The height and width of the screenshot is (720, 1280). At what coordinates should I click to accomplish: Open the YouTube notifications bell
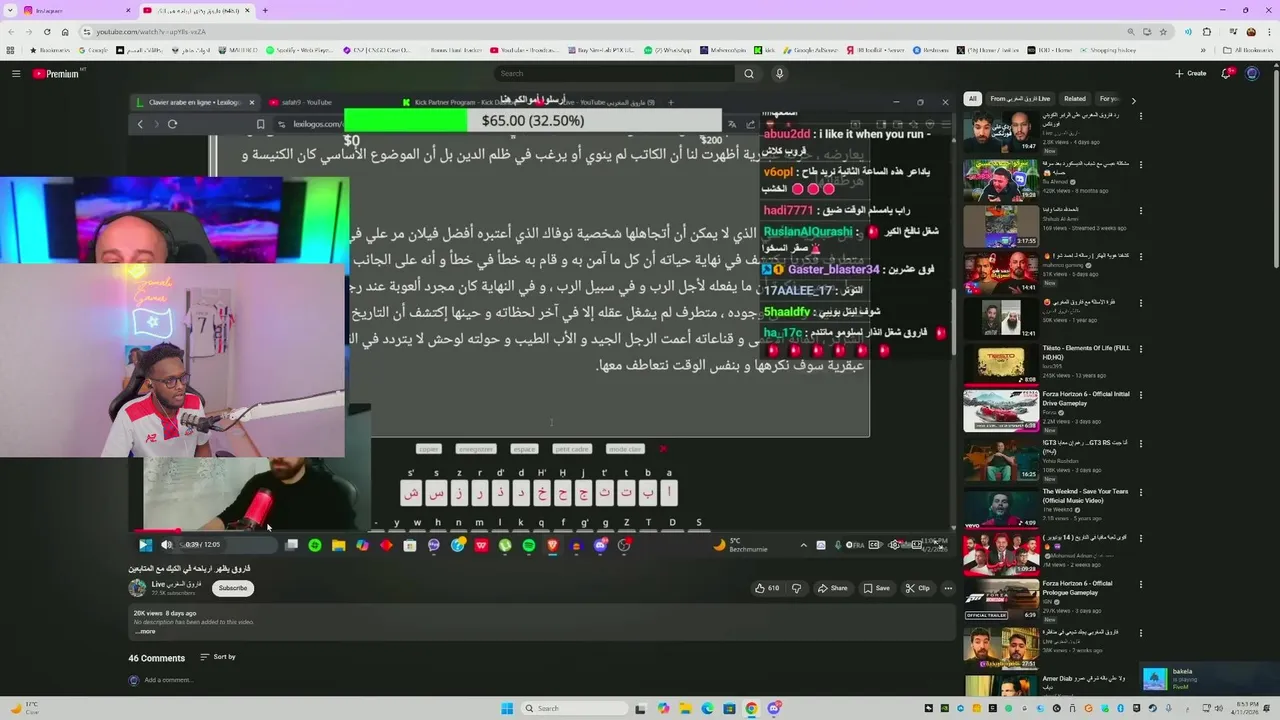1227,73
